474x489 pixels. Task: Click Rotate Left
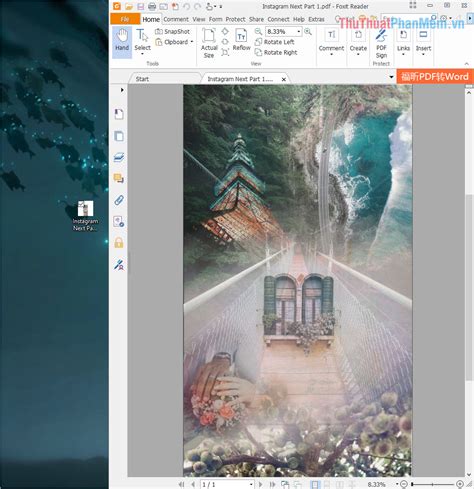pos(275,42)
